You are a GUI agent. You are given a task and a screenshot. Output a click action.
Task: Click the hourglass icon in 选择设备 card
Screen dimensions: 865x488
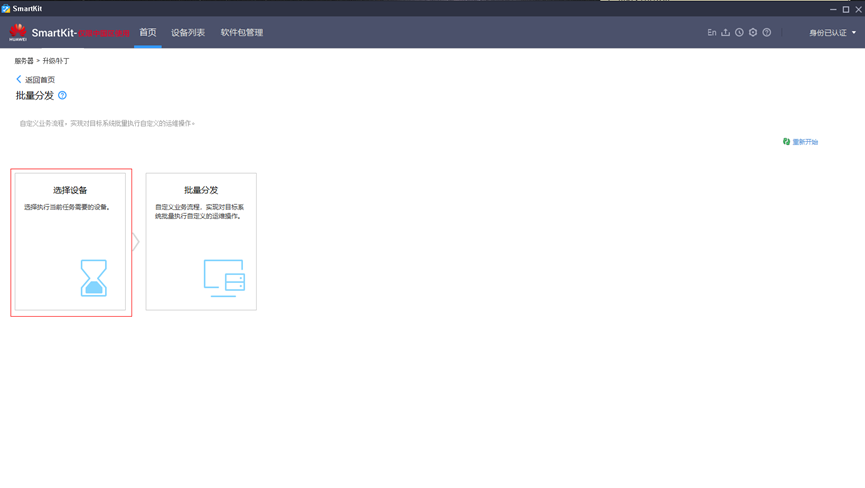(94, 278)
